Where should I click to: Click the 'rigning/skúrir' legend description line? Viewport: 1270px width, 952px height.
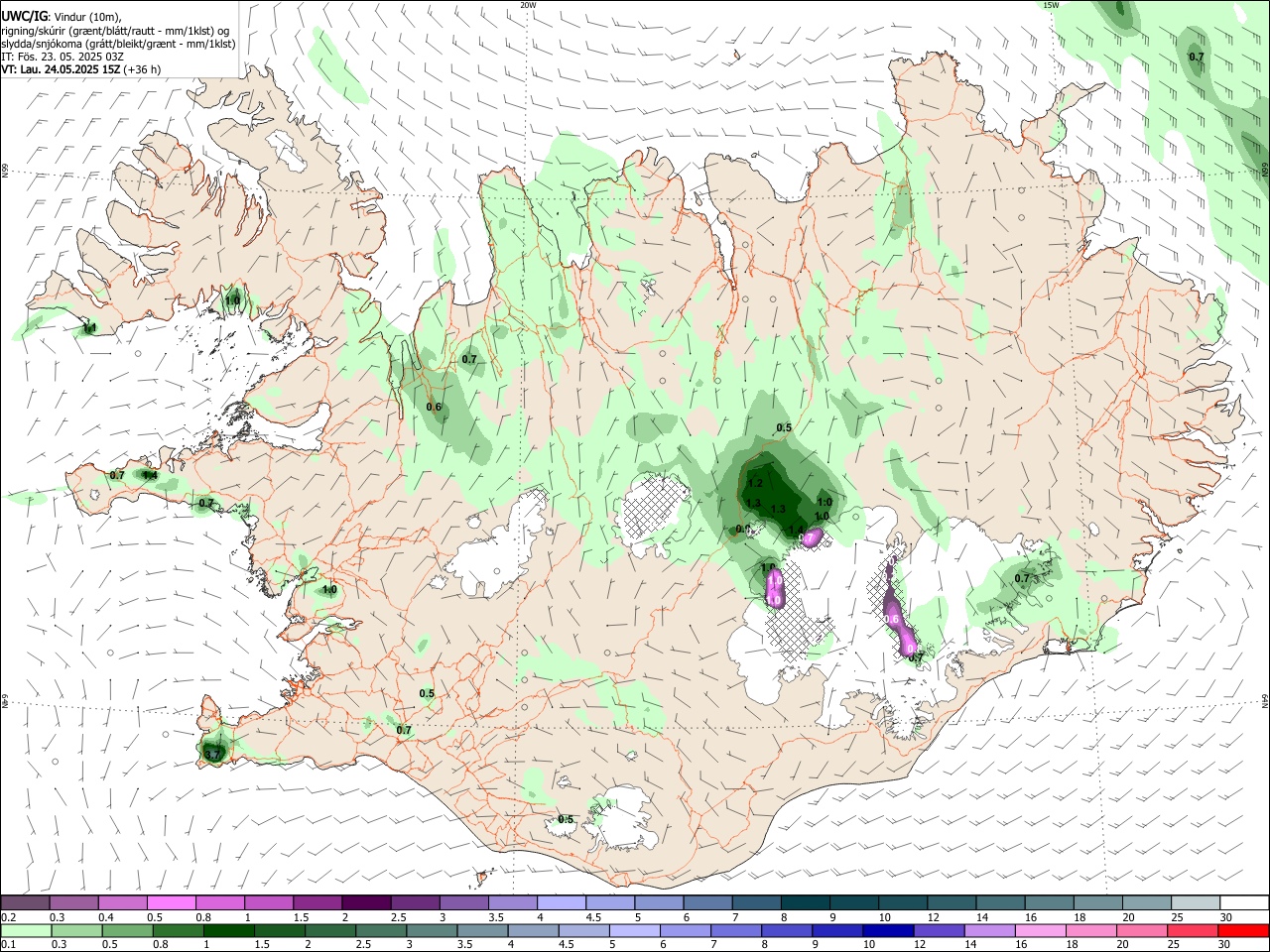115,31
